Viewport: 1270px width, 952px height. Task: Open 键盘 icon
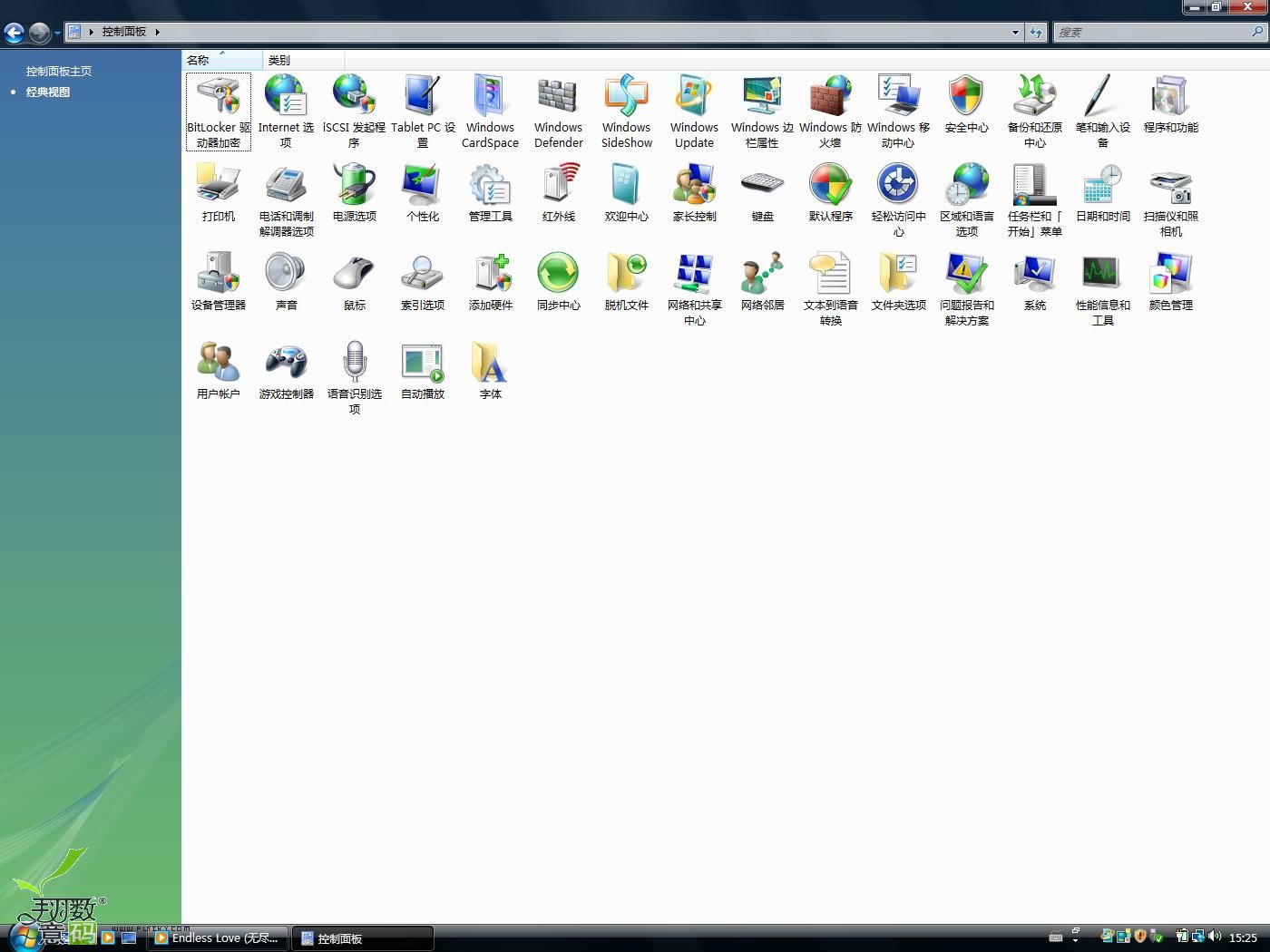[763, 185]
